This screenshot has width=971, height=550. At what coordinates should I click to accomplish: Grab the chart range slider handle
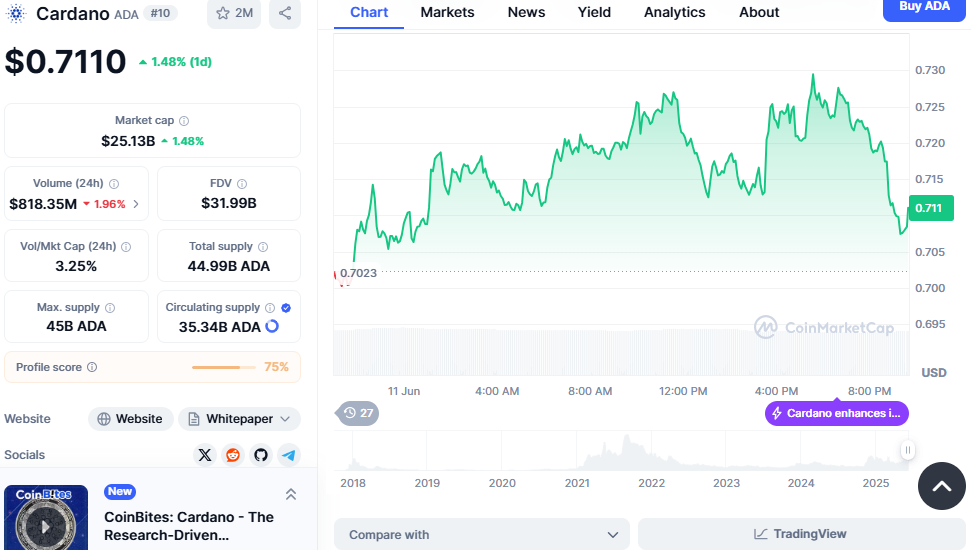(908, 450)
